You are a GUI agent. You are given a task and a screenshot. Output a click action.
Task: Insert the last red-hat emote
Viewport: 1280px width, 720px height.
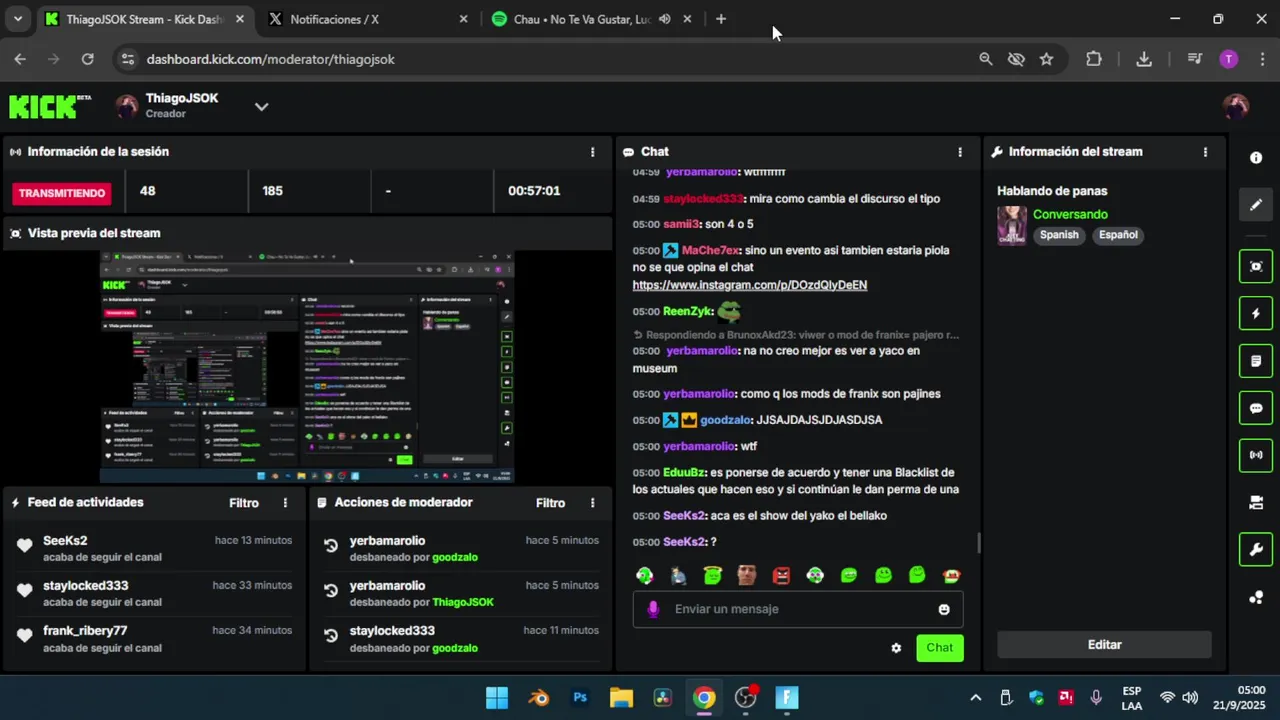[x=951, y=575]
